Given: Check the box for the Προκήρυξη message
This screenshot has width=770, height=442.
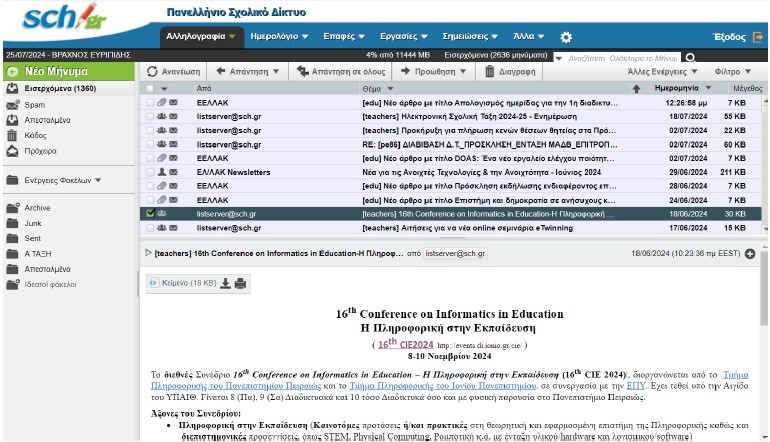Looking at the screenshot, I should coord(150,131).
